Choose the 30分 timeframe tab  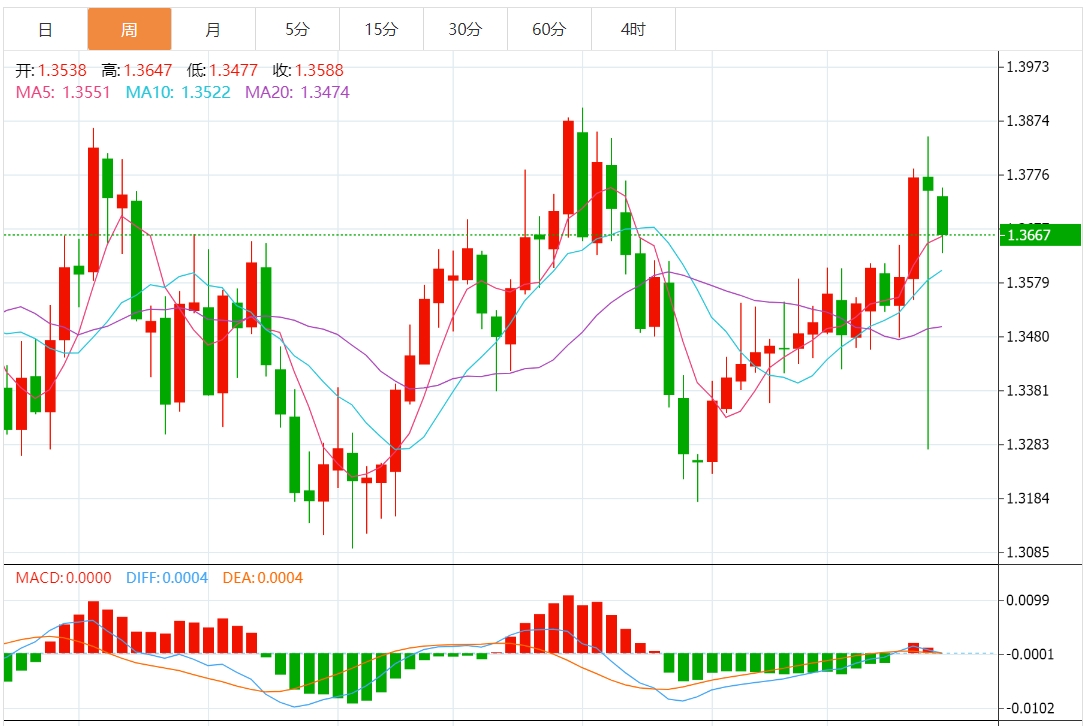[x=465, y=29]
